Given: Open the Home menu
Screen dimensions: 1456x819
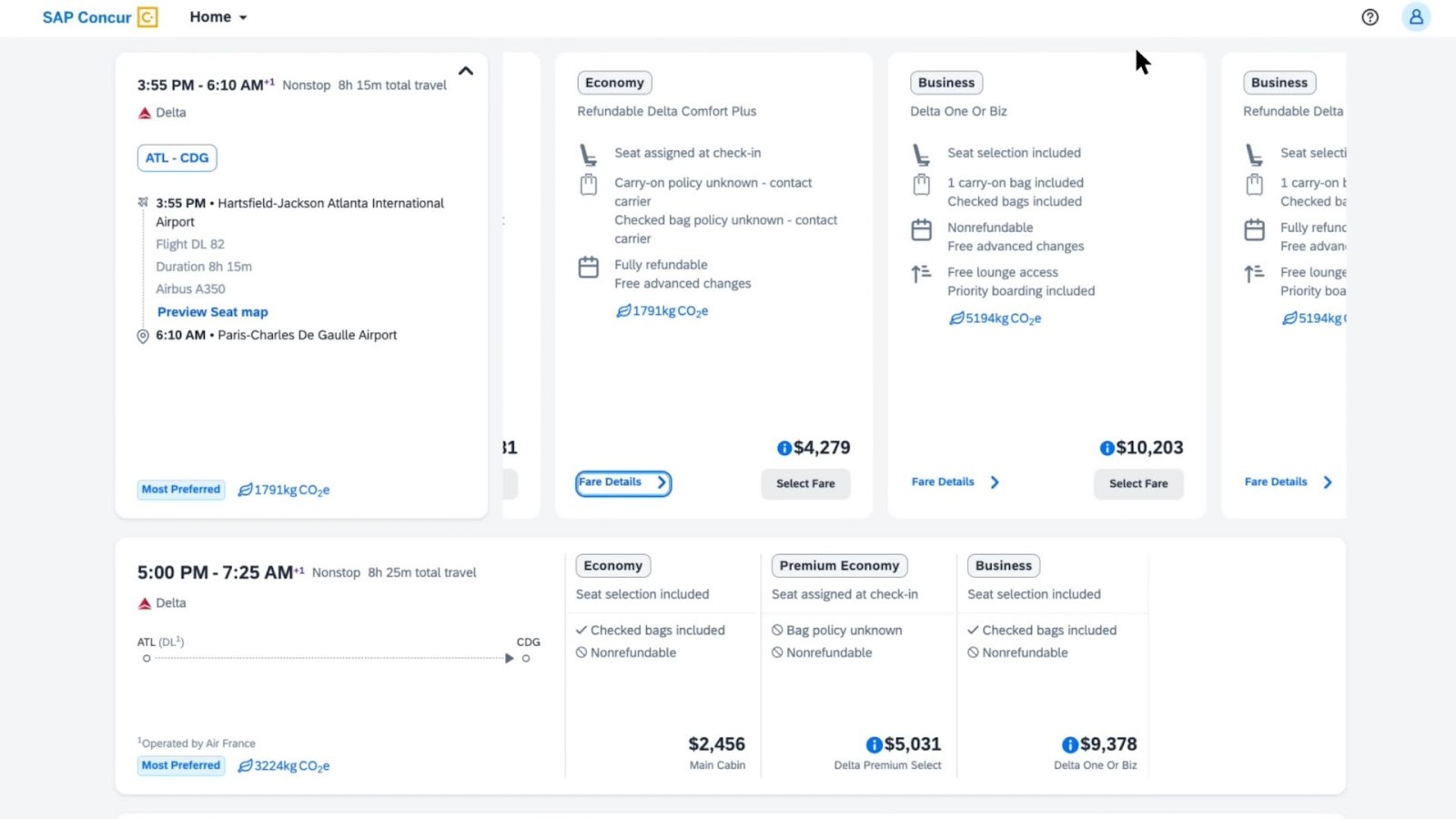Looking at the screenshot, I should click(217, 16).
